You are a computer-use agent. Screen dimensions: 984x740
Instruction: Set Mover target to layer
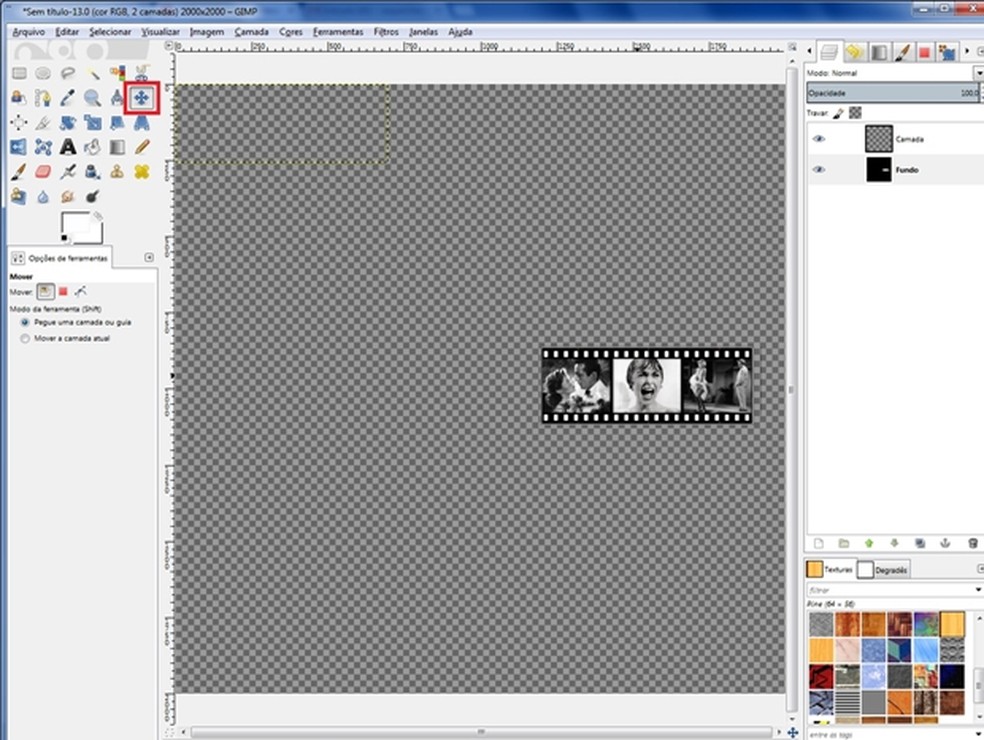(45, 291)
